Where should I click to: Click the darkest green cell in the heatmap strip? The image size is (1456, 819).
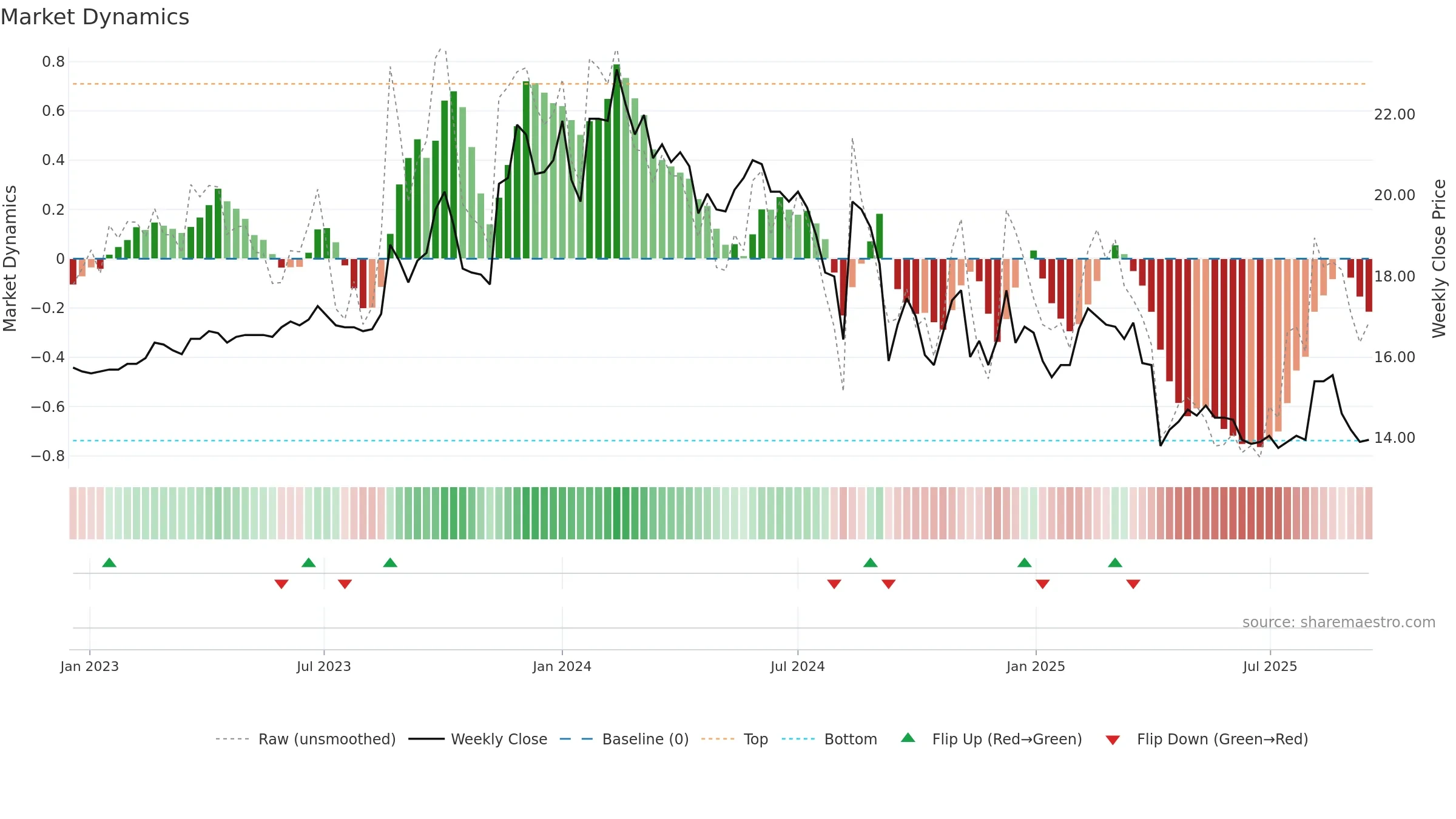616,513
